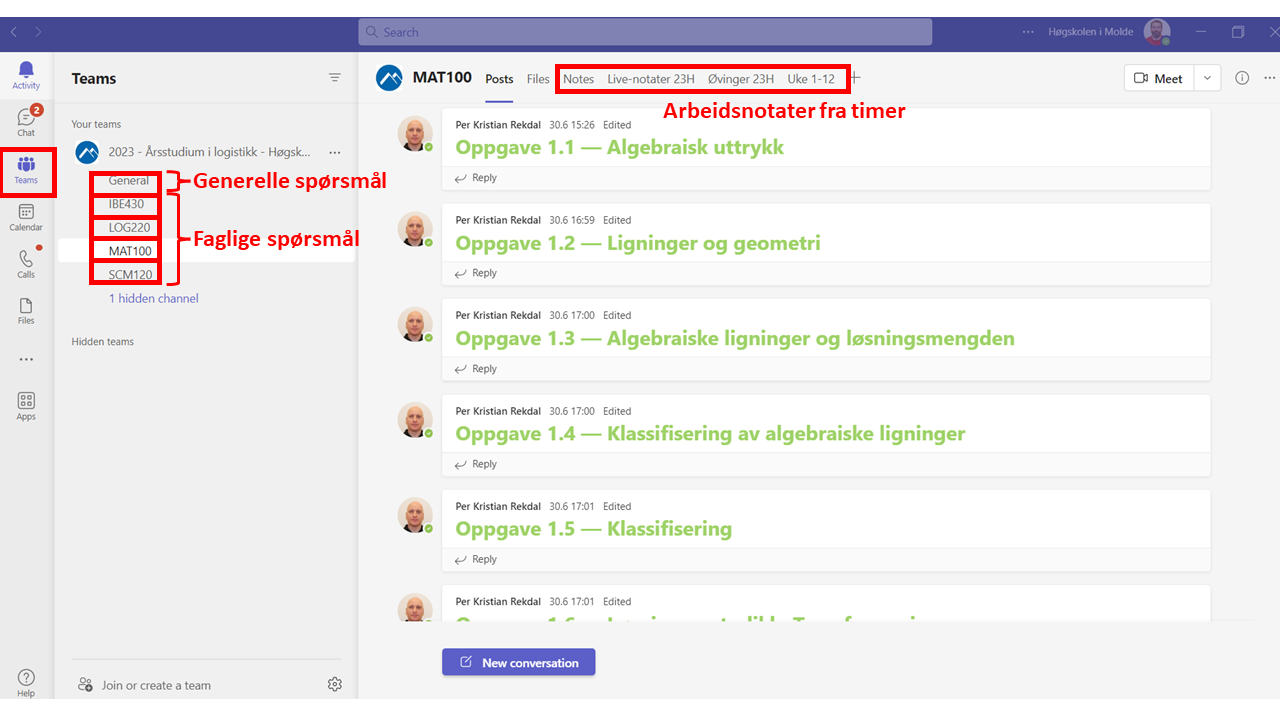
Task: Click author avatar on Oppgave 1.1 post
Action: pyautogui.click(x=415, y=134)
